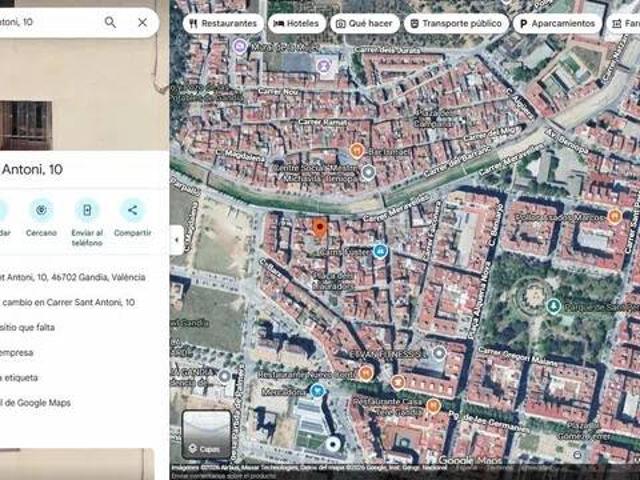Filter map by Restaurantes
Screen dimensions: 640x480
click(x=223, y=24)
